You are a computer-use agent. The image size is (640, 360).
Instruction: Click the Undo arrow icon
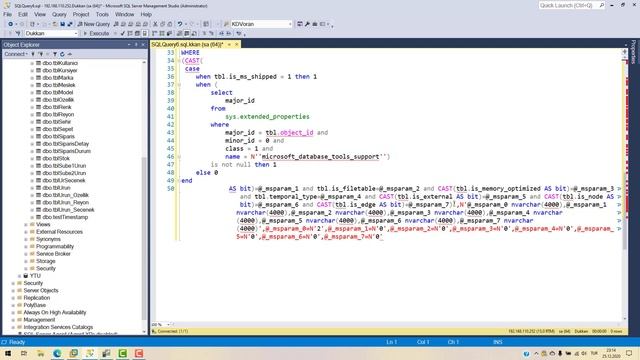180,24
